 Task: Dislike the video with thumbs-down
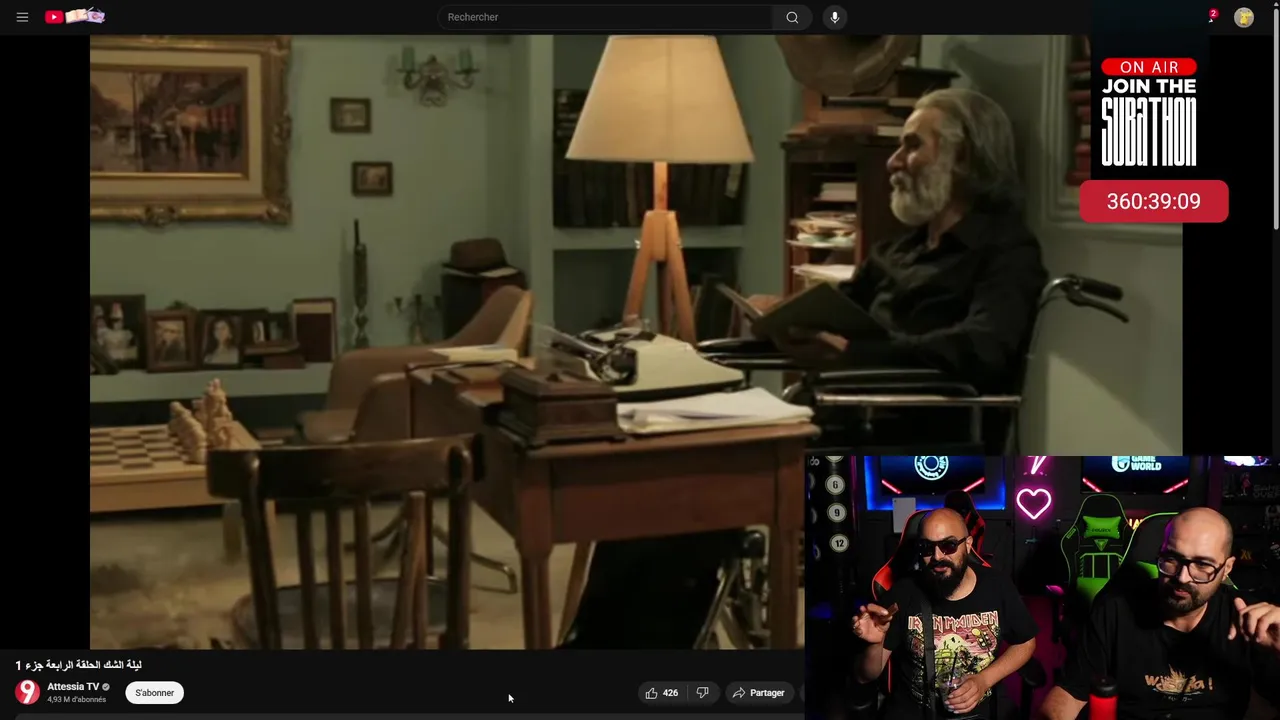[703, 693]
